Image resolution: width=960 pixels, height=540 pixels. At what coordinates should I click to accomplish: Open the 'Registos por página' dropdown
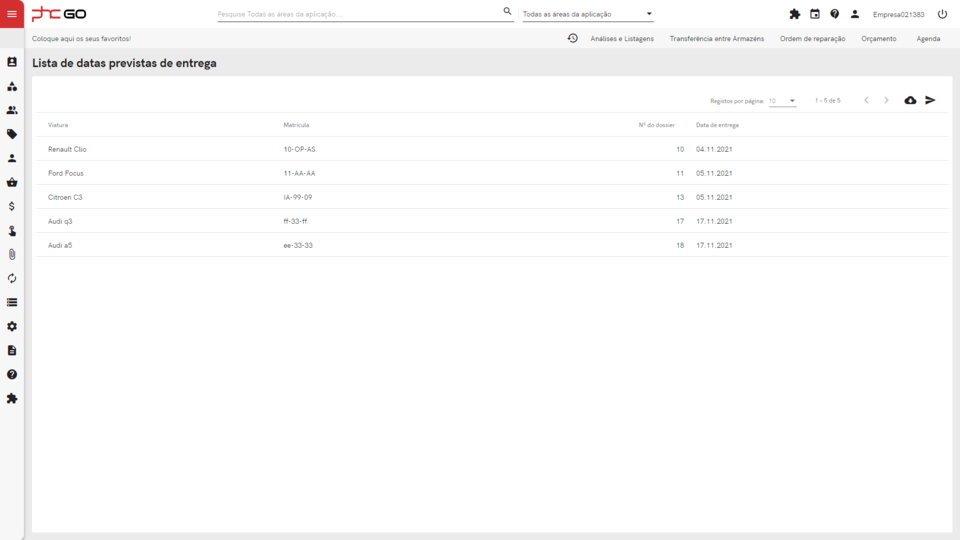pos(782,101)
